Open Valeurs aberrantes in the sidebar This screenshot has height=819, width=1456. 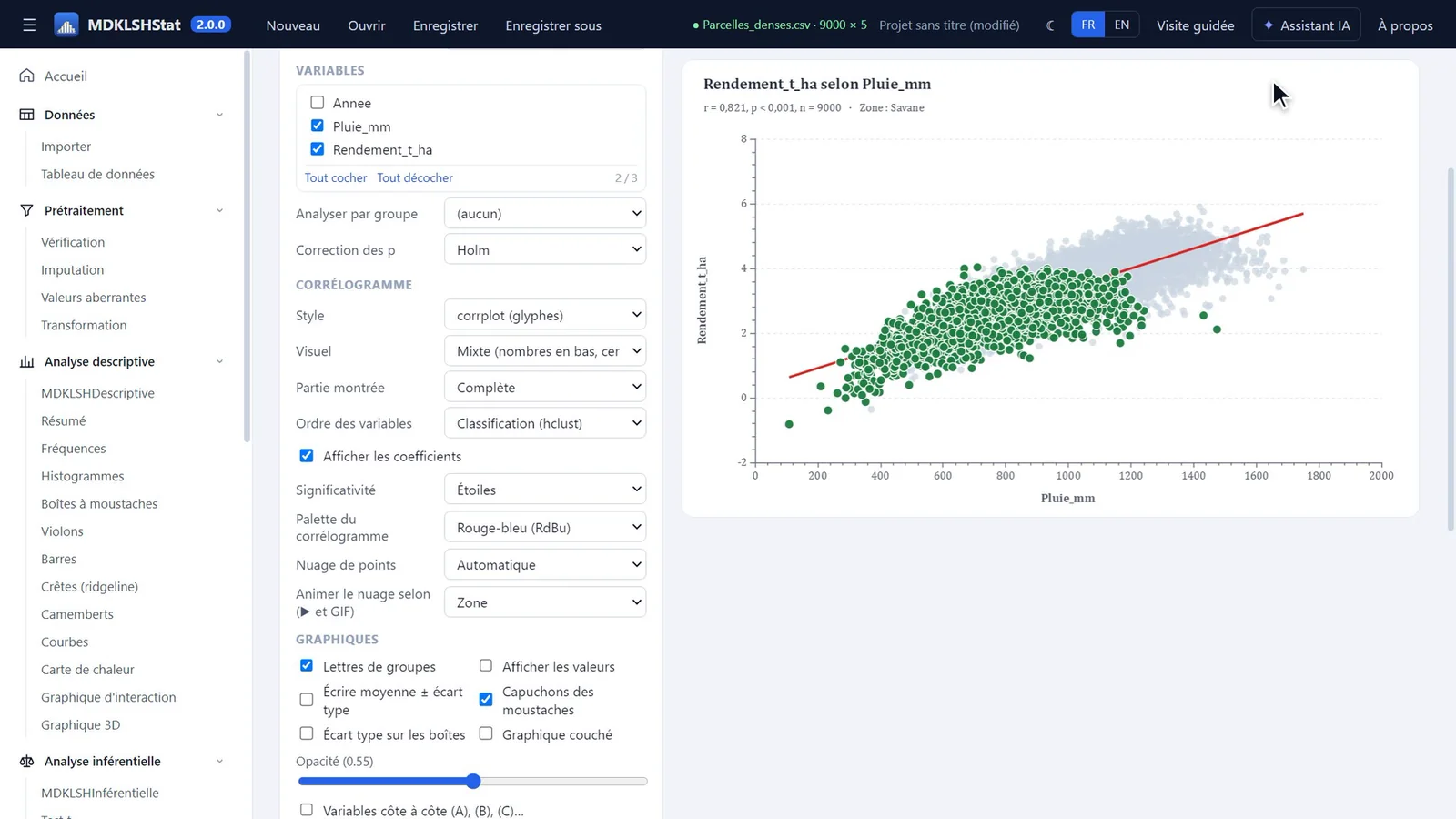pos(94,298)
